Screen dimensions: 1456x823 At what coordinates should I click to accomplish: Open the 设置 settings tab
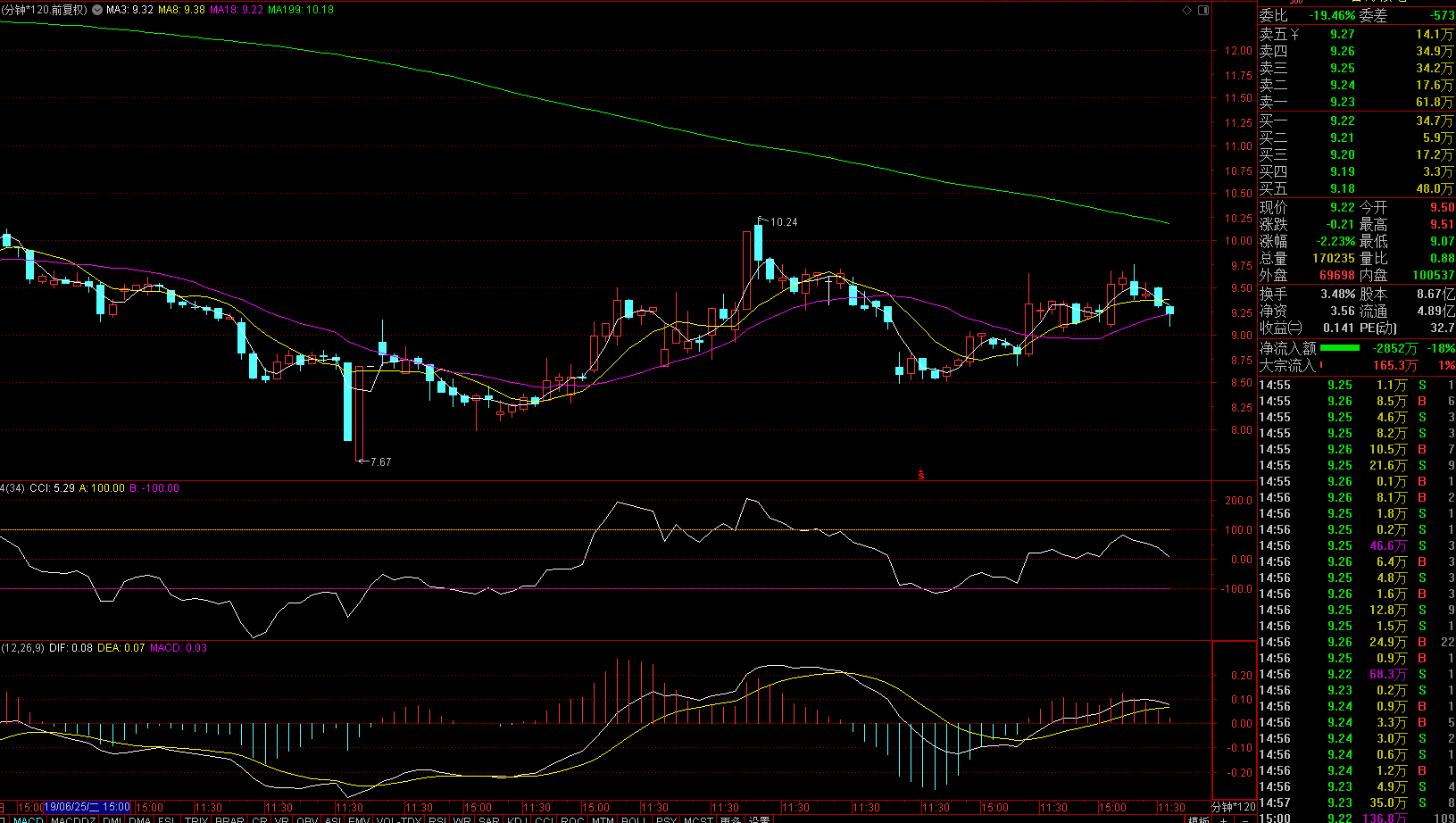click(x=759, y=819)
